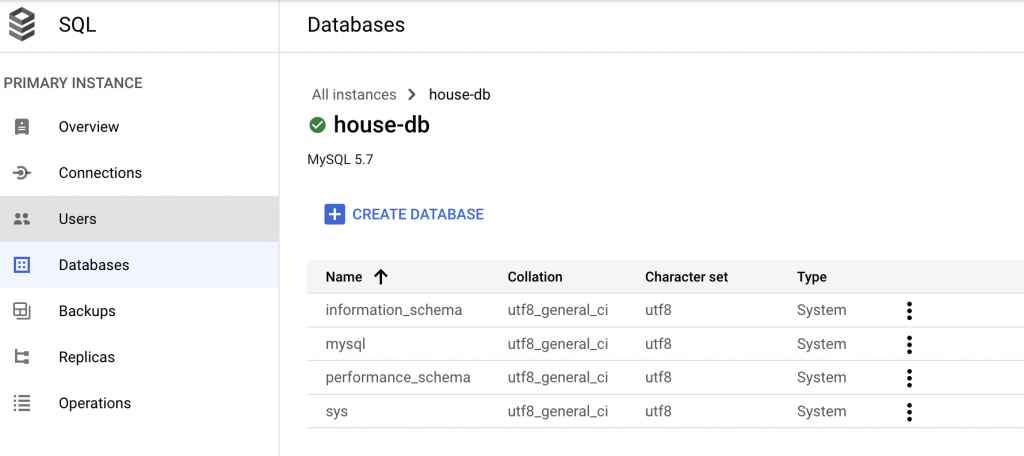The width and height of the screenshot is (1024, 456).
Task: Click the Replicas icon in sidebar
Action: coord(22,357)
